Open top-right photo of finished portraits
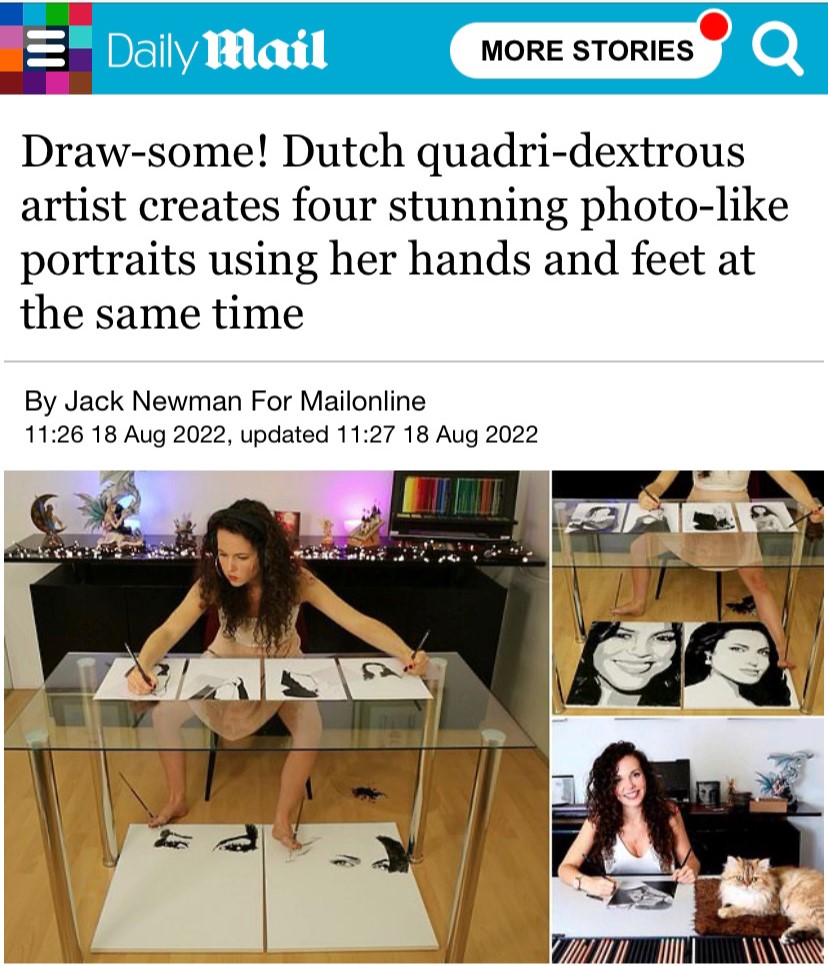 (x=688, y=592)
